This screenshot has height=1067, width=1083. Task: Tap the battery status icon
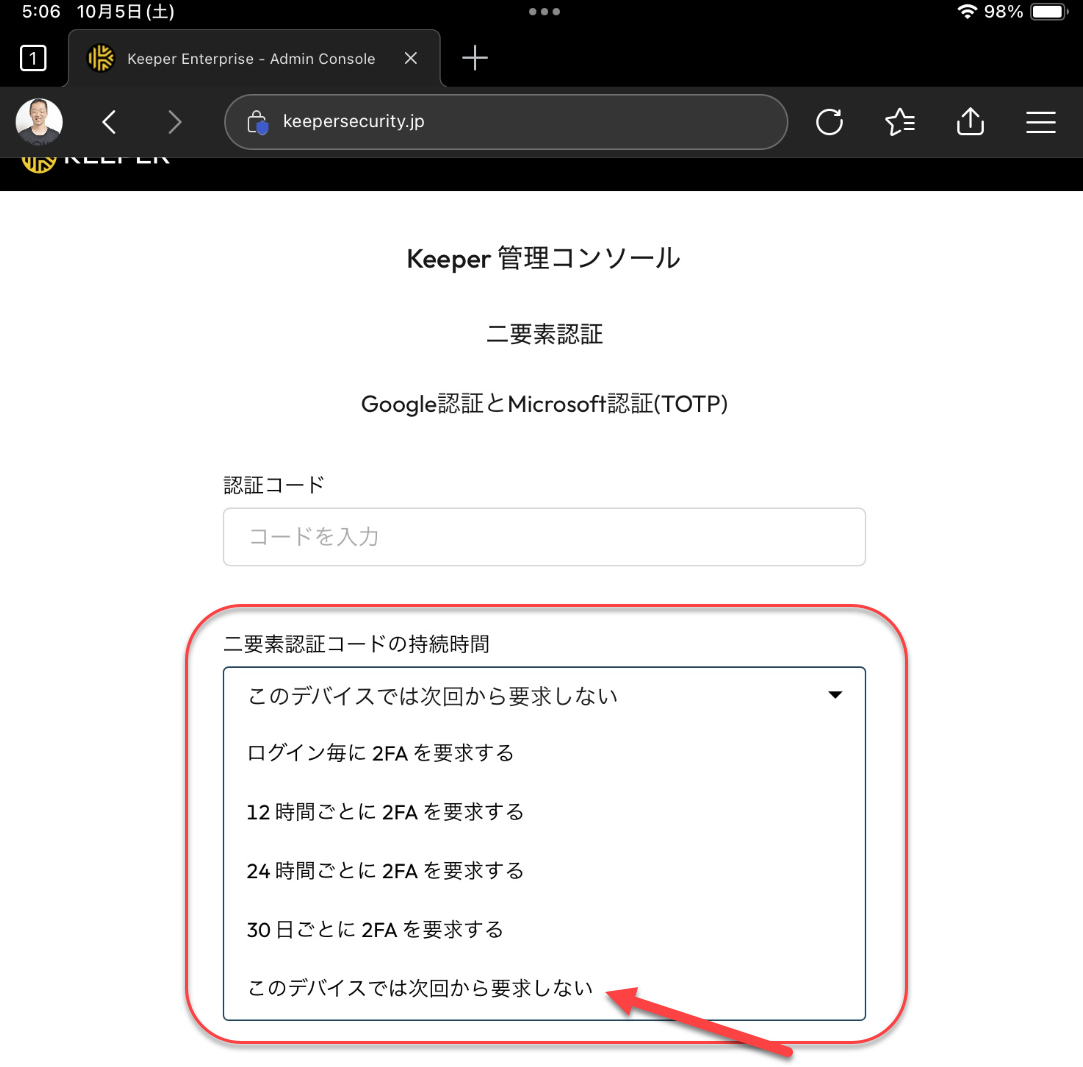tap(1048, 12)
